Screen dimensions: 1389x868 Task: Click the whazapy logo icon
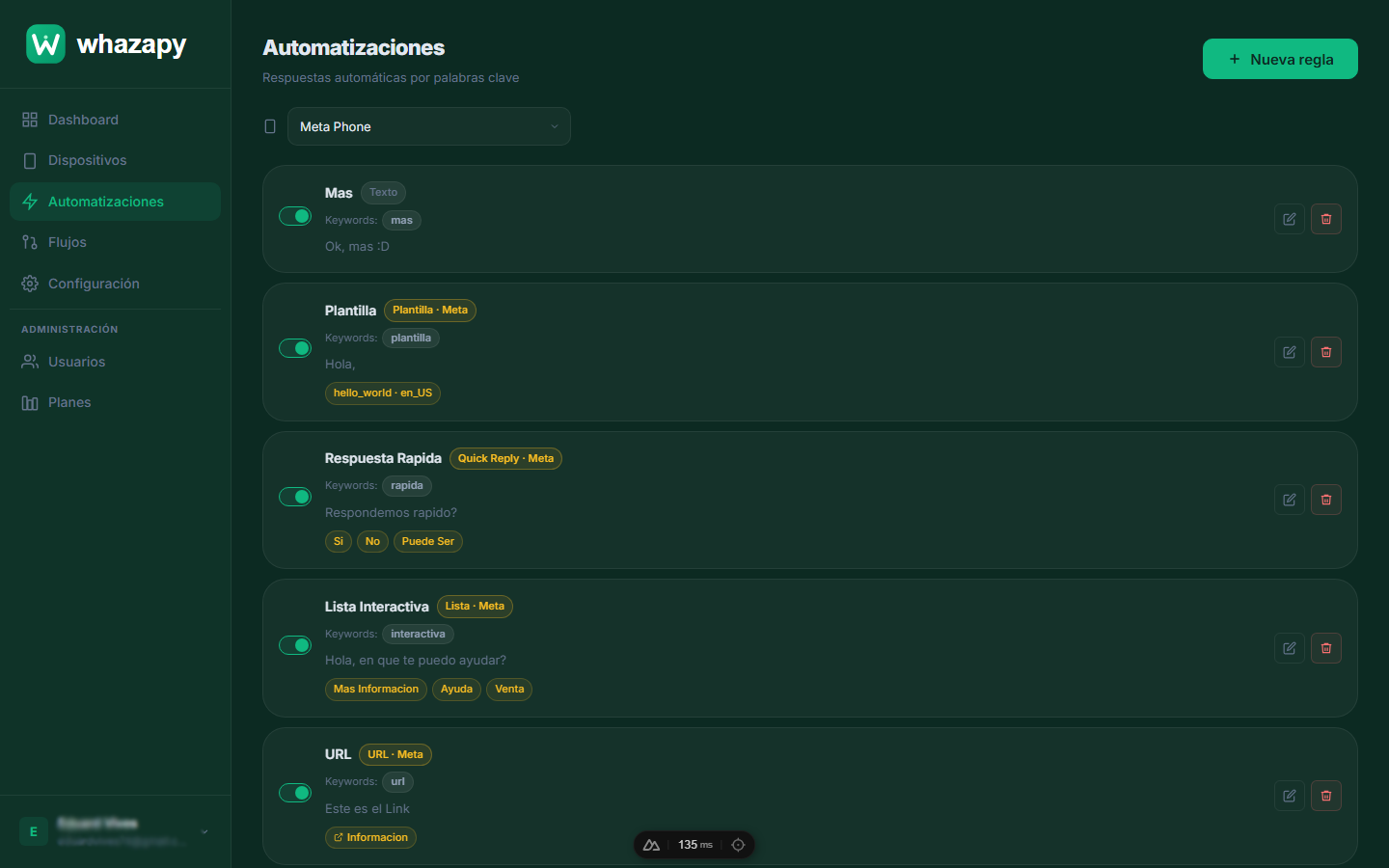click(x=45, y=44)
